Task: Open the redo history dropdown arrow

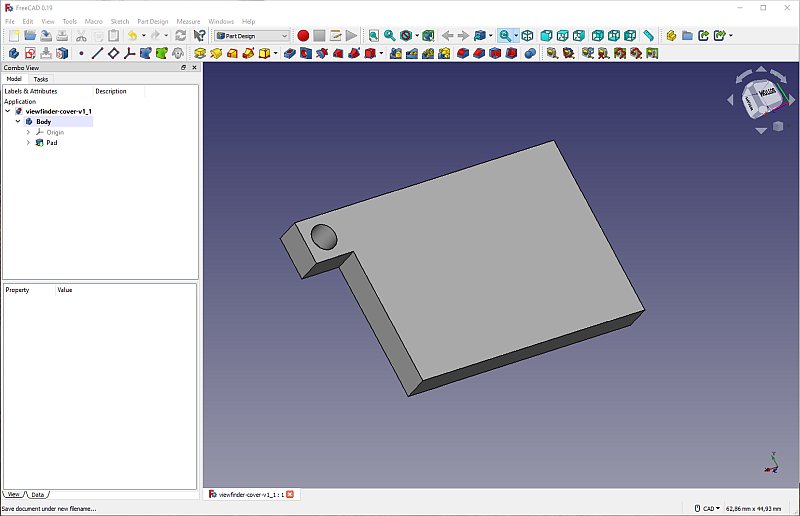Action: tap(166, 36)
